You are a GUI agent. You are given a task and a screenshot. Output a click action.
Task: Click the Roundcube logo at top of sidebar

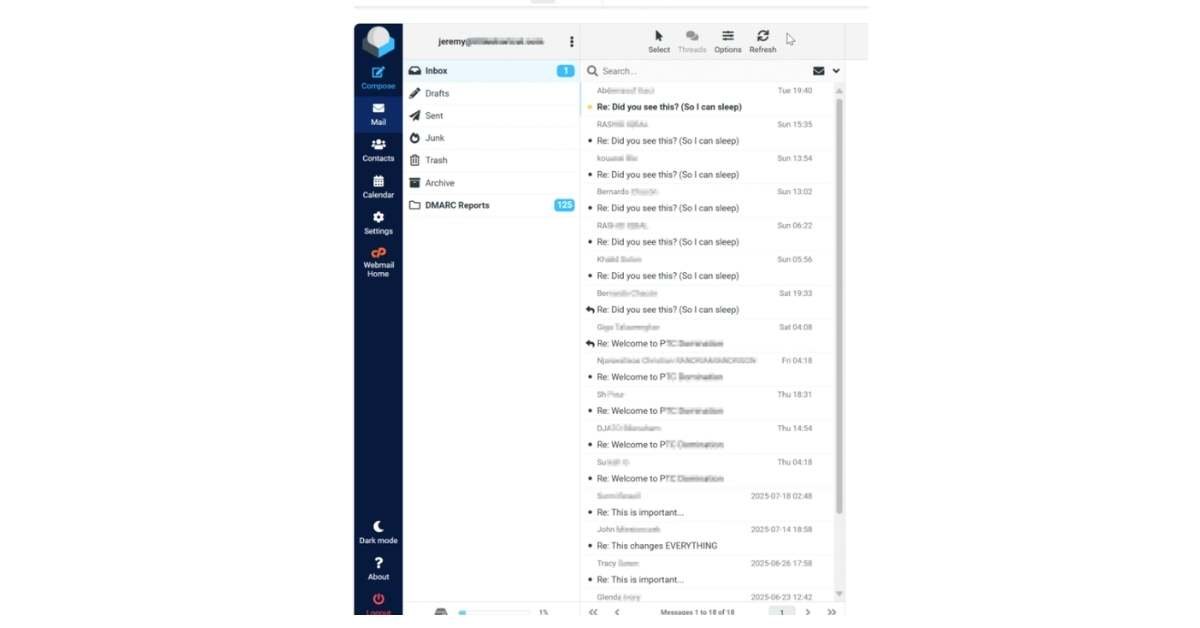click(x=378, y=43)
